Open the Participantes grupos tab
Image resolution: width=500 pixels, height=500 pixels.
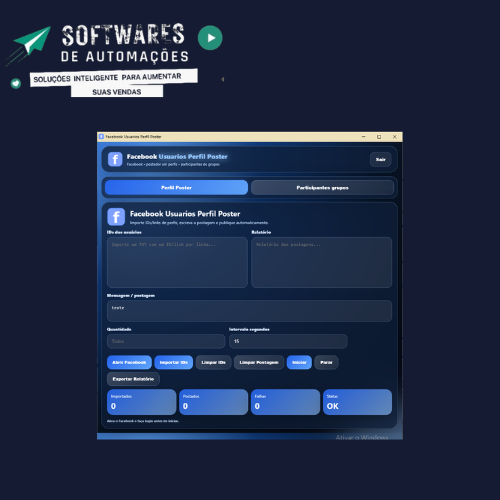click(322, 188)
